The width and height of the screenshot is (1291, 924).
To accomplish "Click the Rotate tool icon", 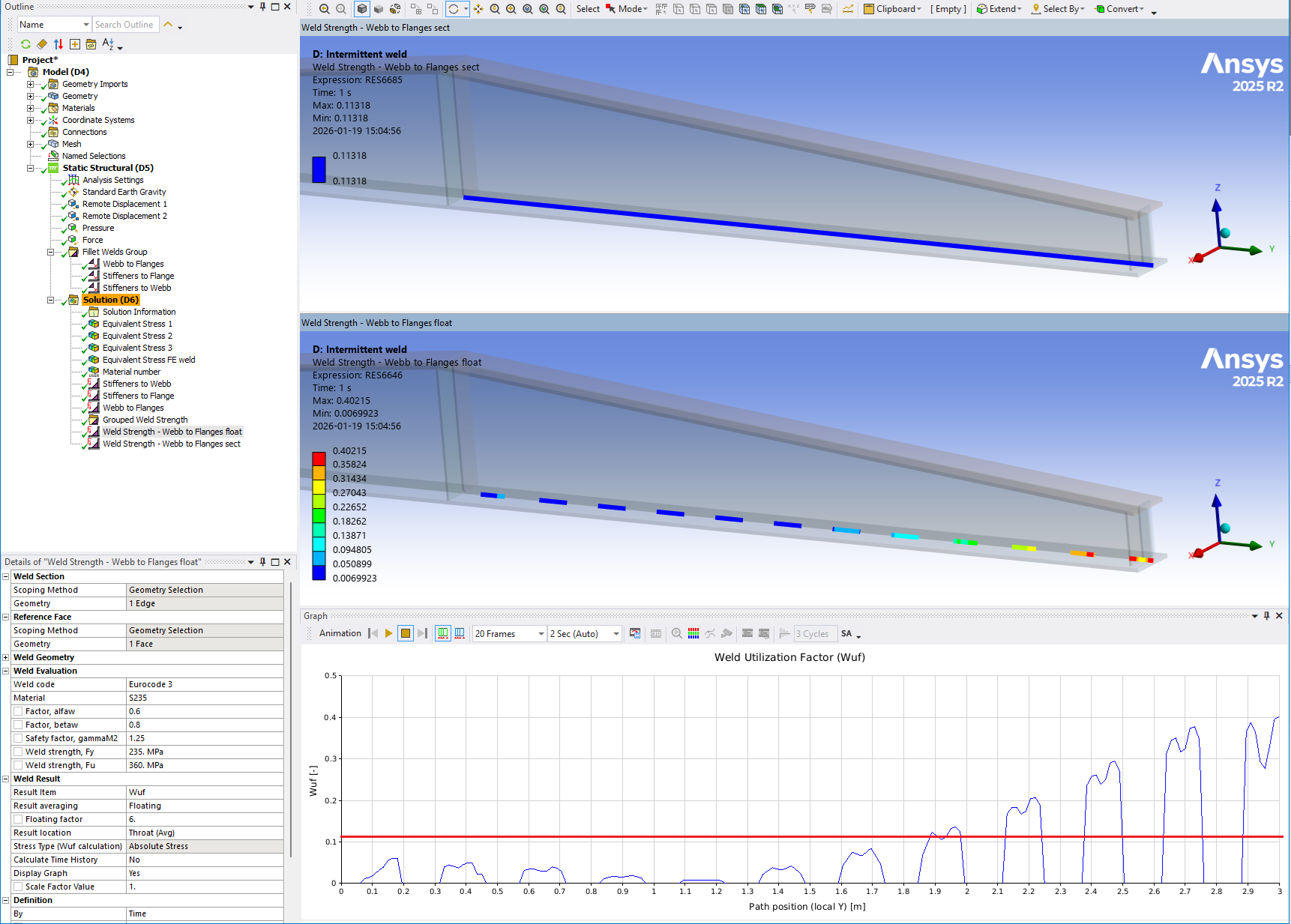I will (454, 9).
